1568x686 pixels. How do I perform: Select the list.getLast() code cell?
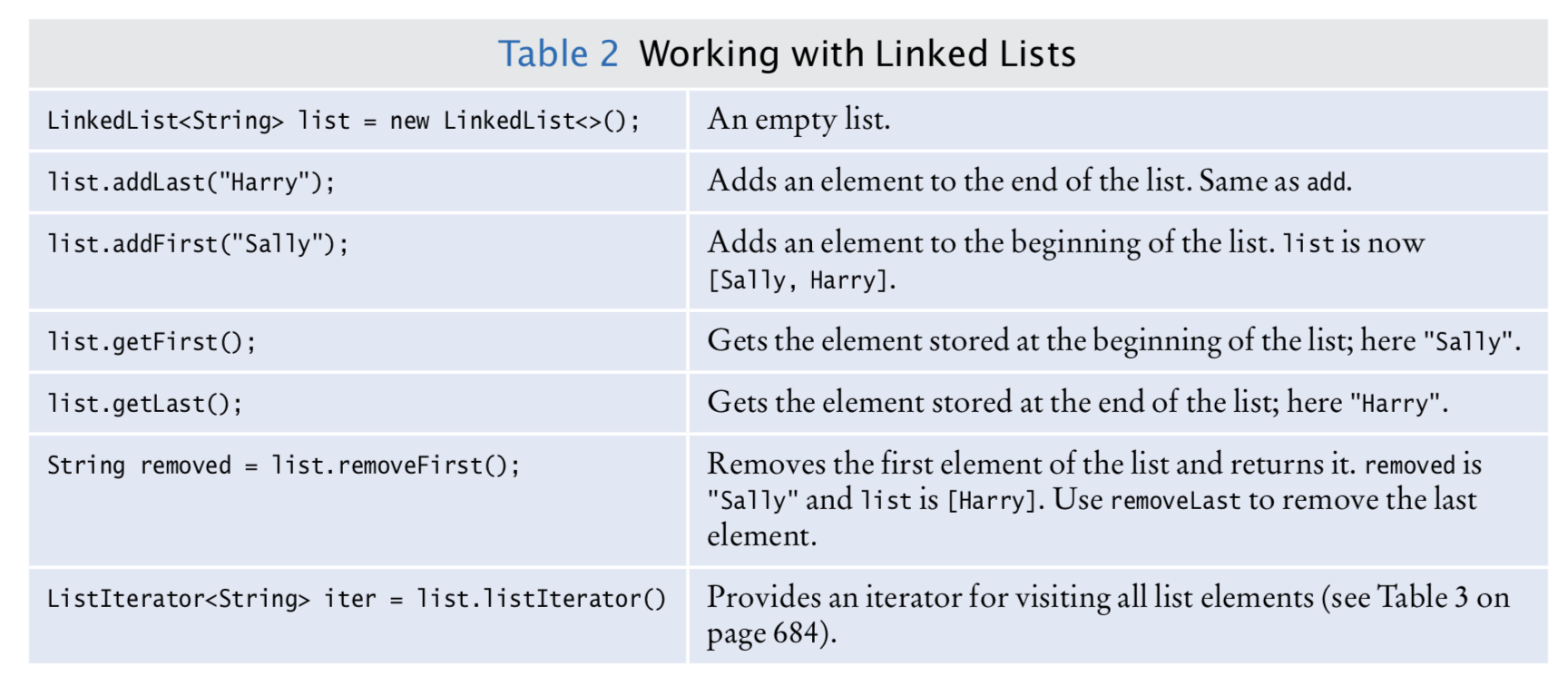pos(144,404)
